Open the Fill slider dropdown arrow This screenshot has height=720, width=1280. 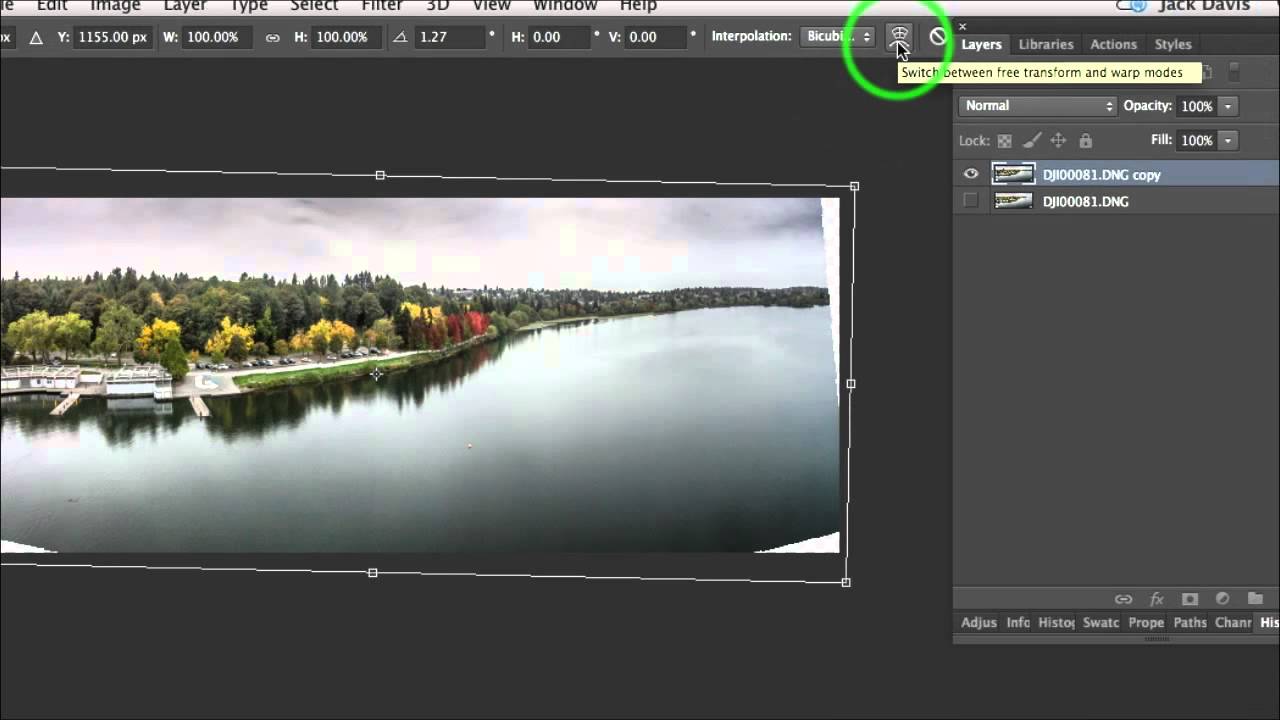click(x=1228, y=141)
